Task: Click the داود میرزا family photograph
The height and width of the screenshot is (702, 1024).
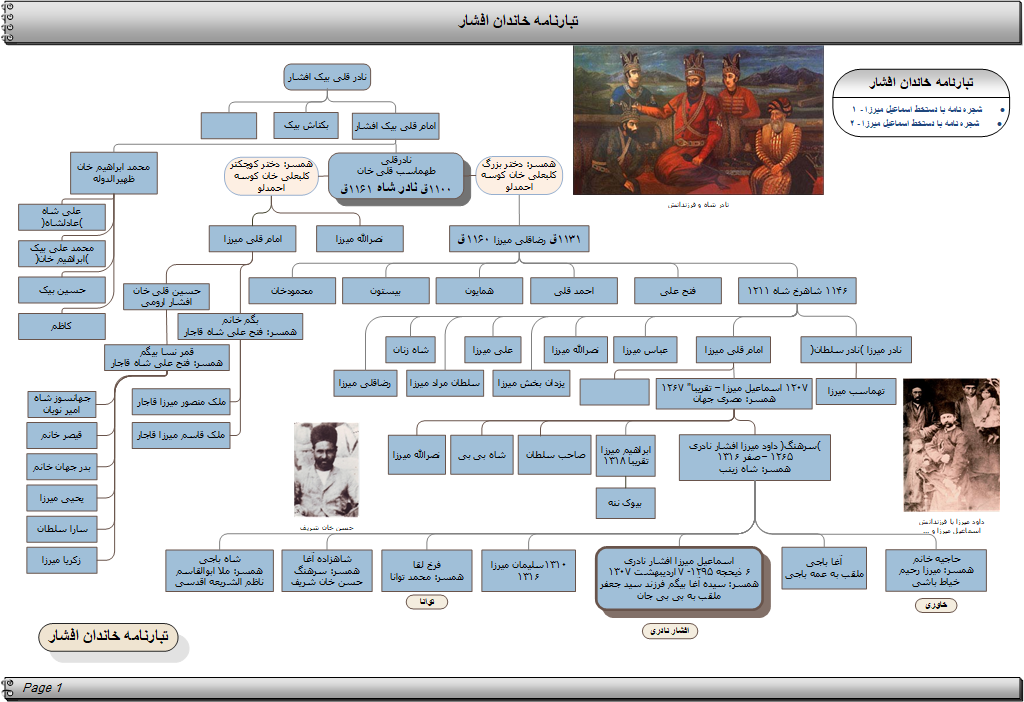Action: [x=951, y=445]
